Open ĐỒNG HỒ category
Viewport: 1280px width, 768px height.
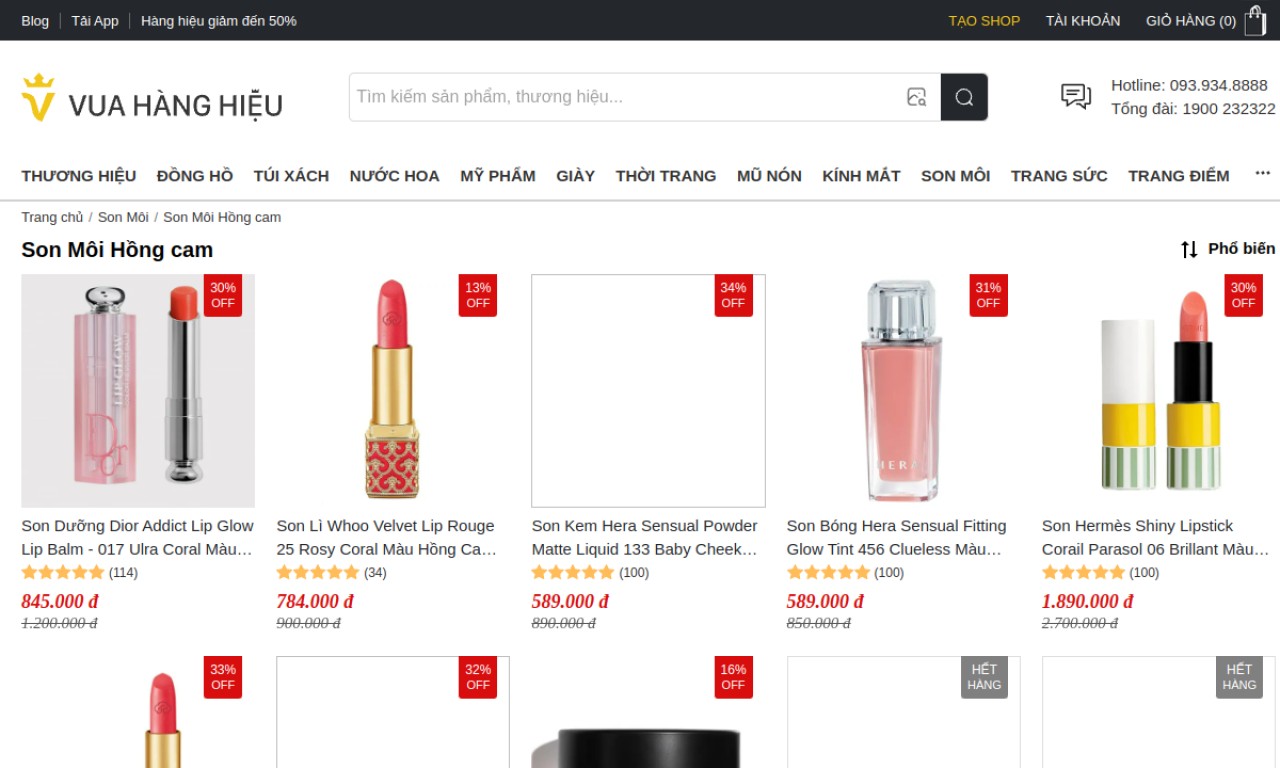tap(195, 176)
